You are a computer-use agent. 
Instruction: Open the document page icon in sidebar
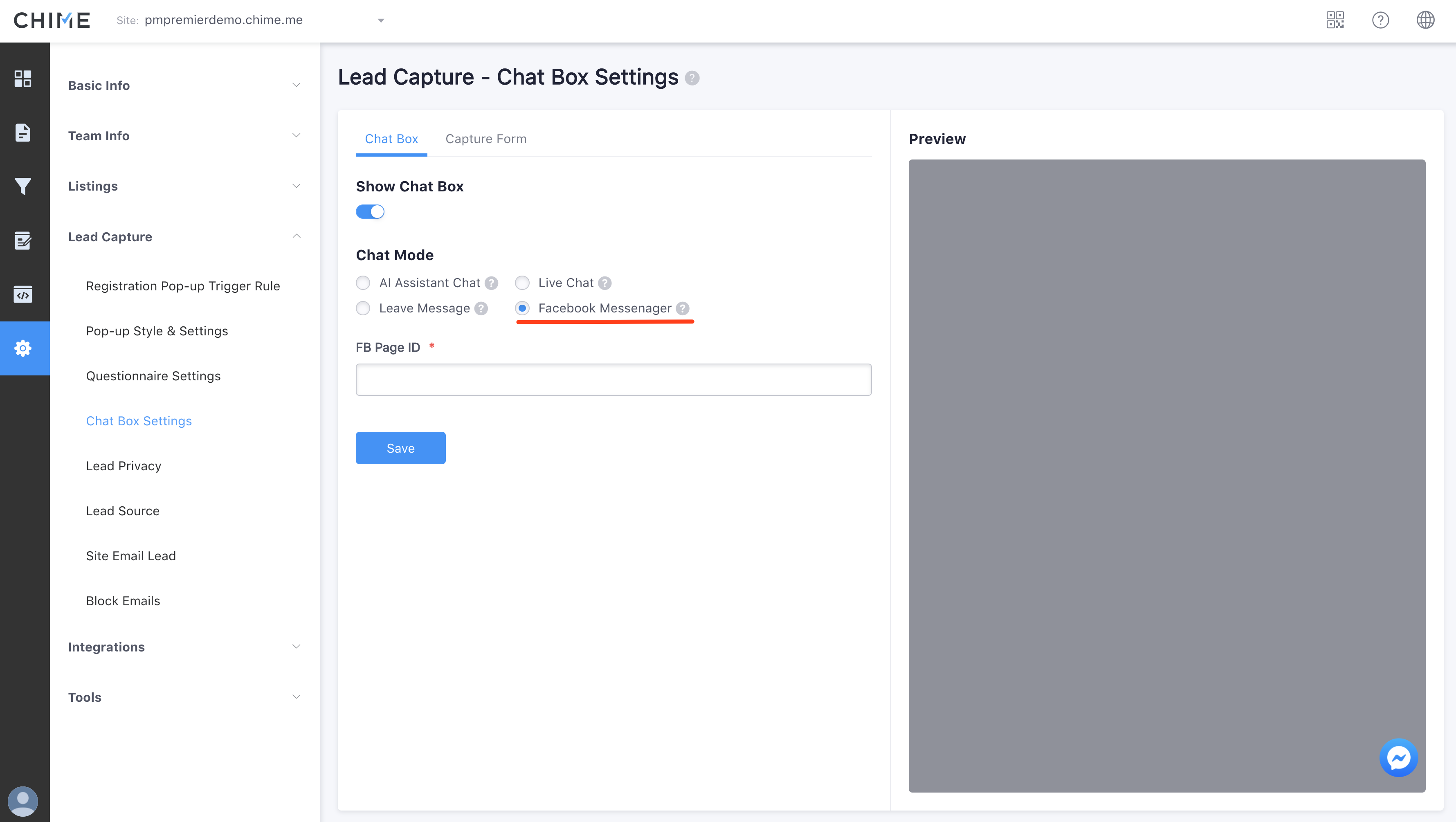(x=22, y=133)
